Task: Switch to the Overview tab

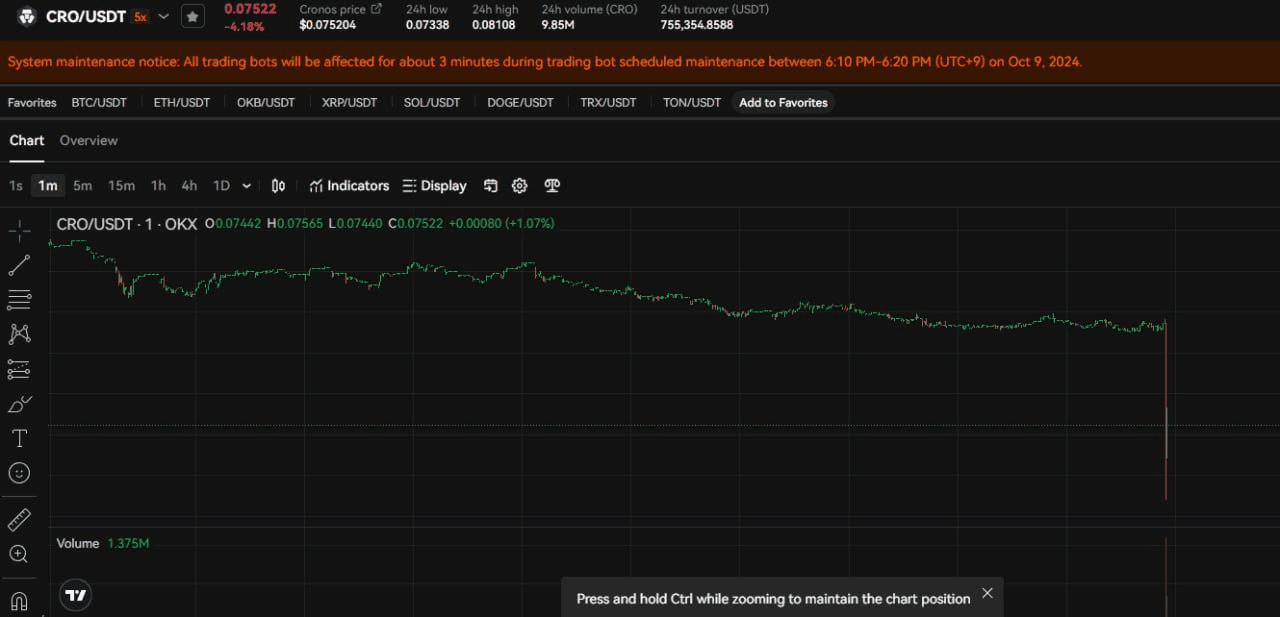Action: [88, 141]
